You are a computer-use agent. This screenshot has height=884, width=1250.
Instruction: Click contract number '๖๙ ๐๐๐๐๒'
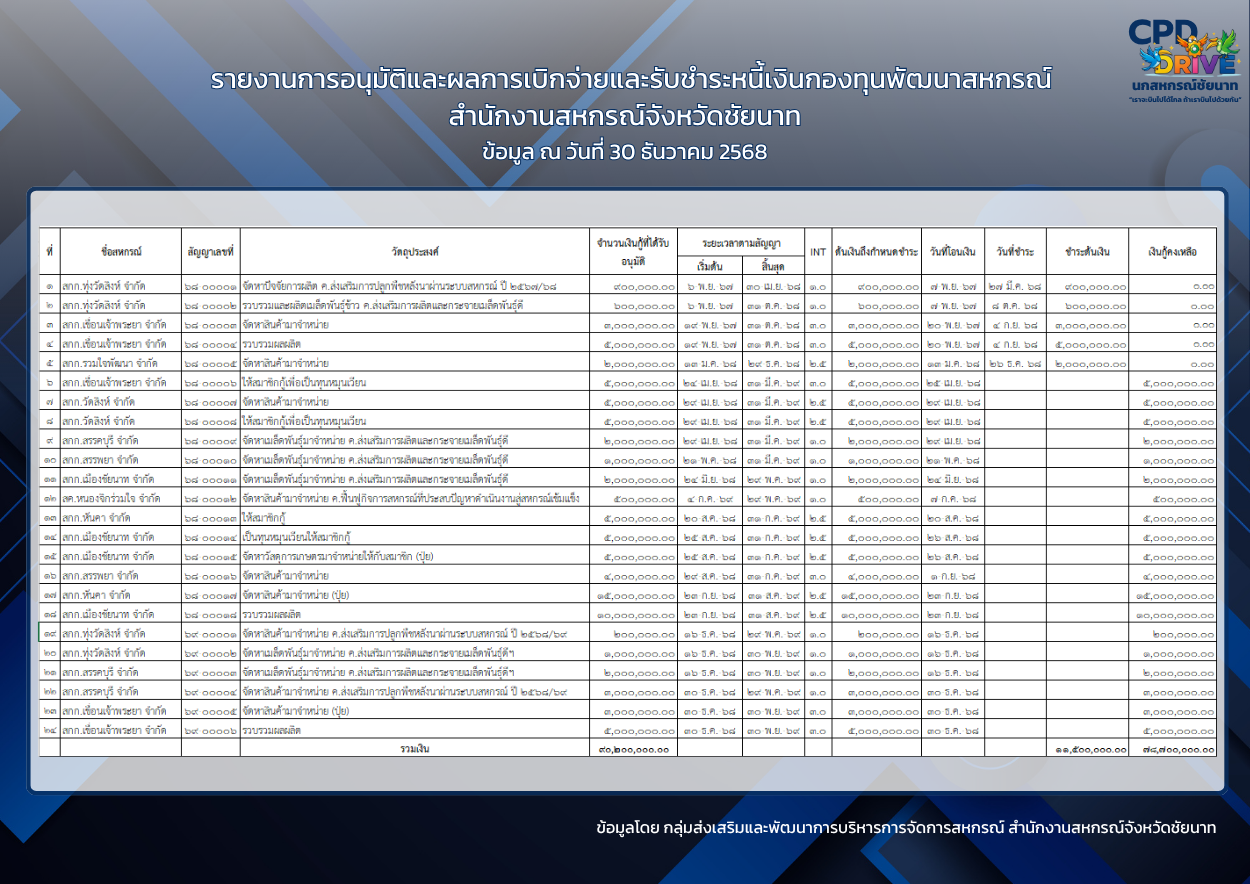click(x=211, y=652)
